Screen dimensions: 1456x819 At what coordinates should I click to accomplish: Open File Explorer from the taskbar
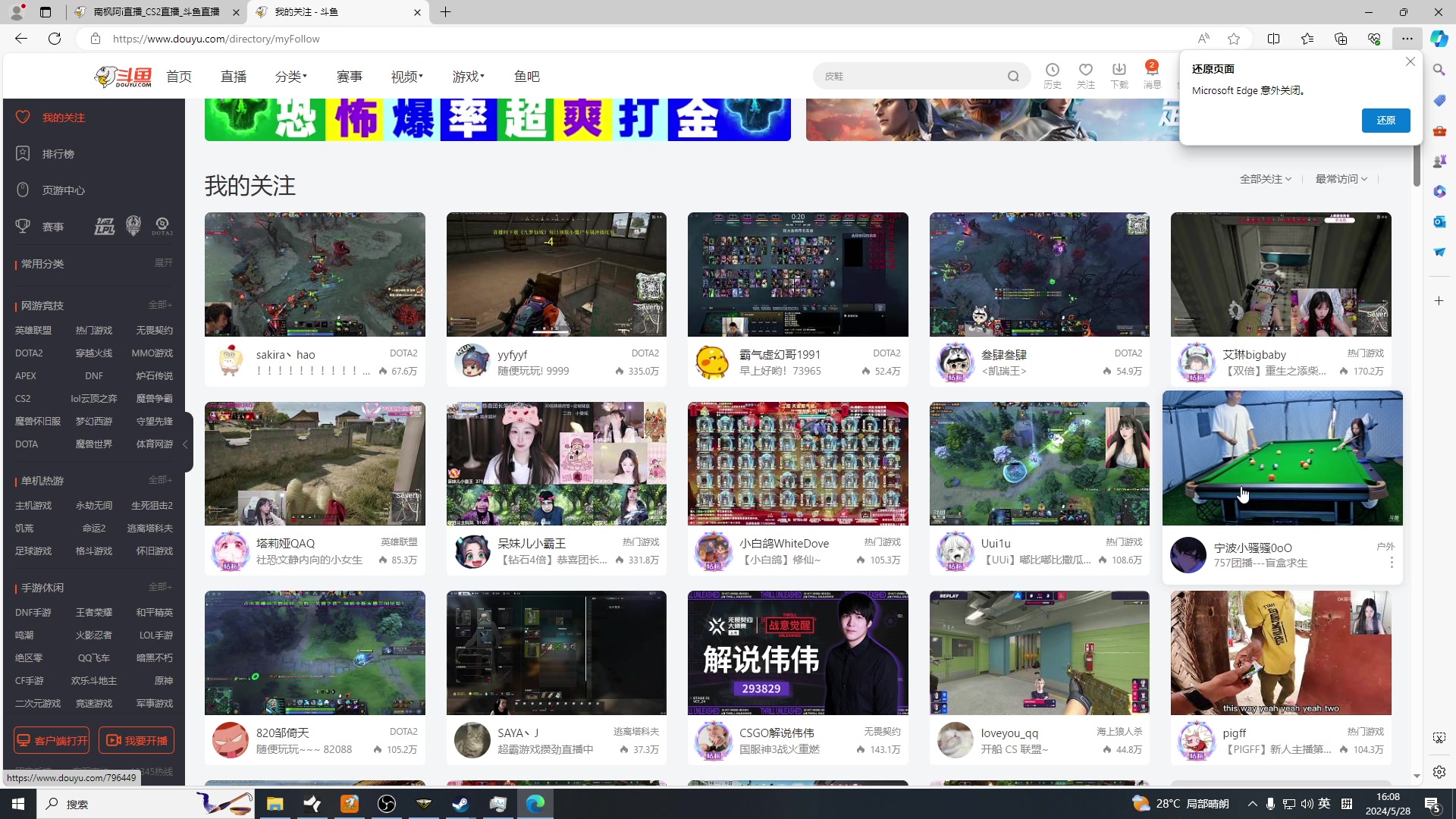click(275, 804)
